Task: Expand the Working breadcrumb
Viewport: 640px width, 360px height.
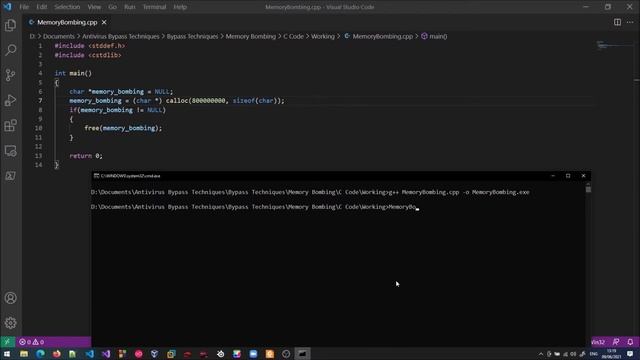Action: click(x=323, y=36)
